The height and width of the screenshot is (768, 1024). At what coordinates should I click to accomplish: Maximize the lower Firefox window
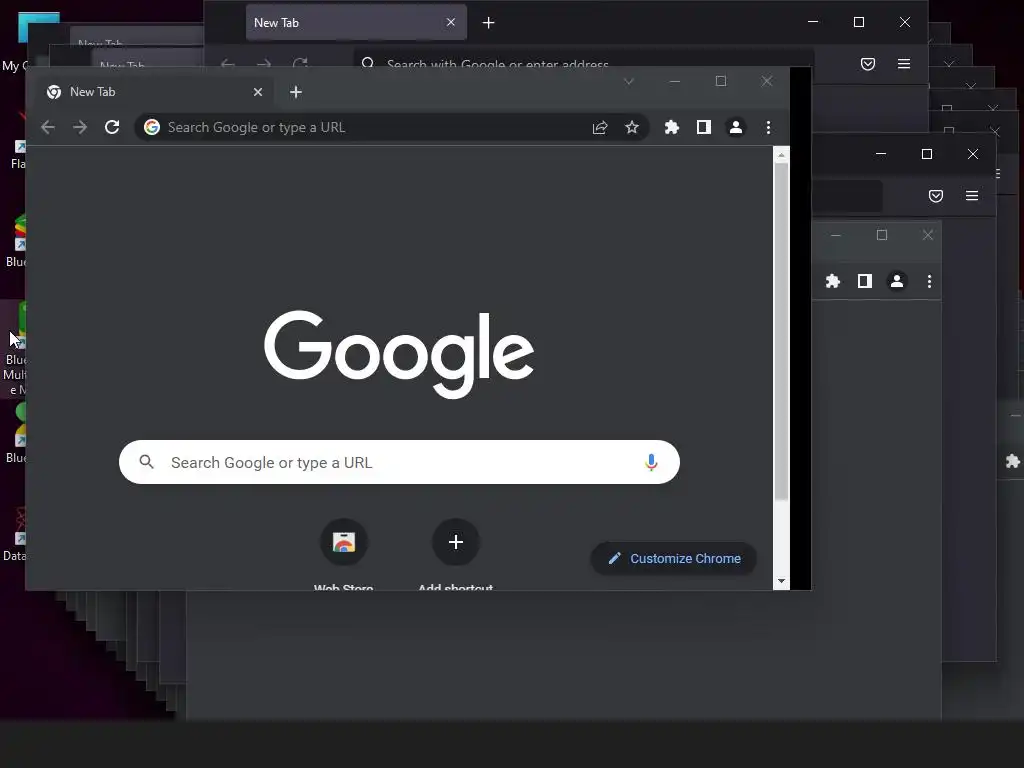point(927,154)
